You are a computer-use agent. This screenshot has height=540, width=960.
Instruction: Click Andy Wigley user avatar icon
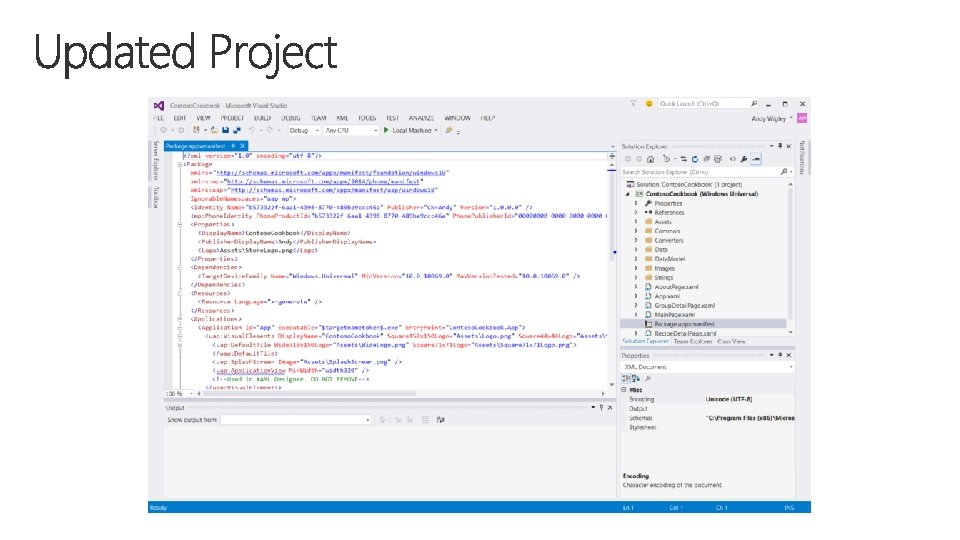point(802,118)
